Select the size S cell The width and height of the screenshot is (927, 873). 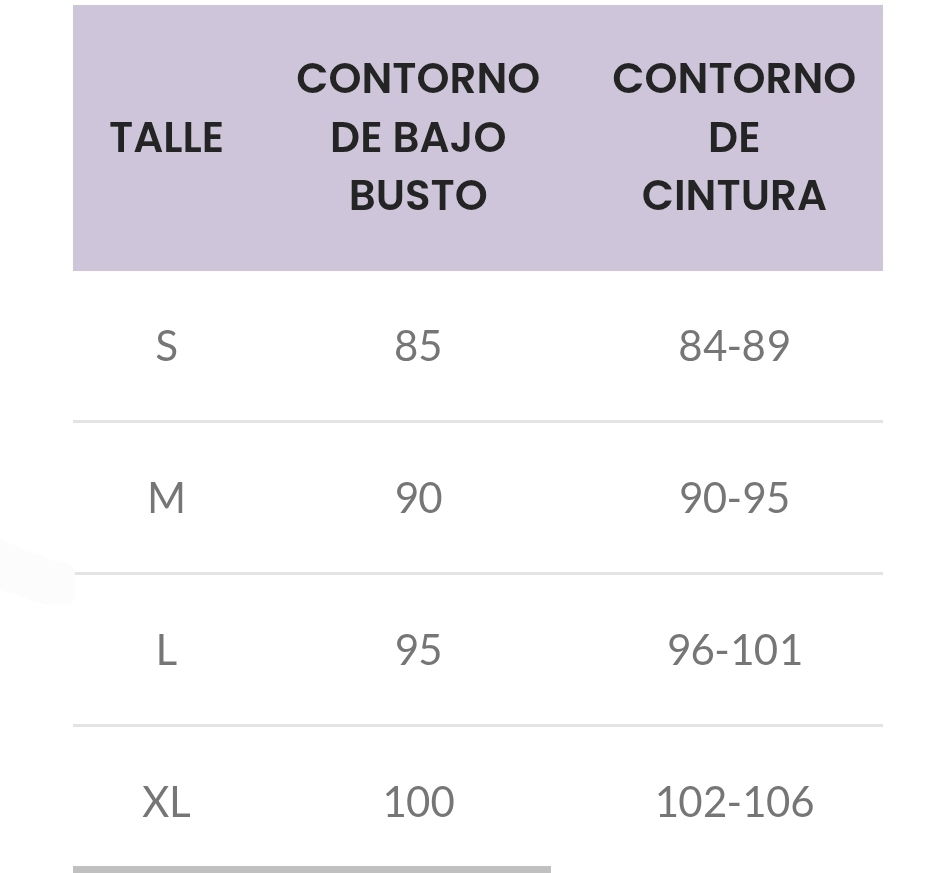(166, 346)
